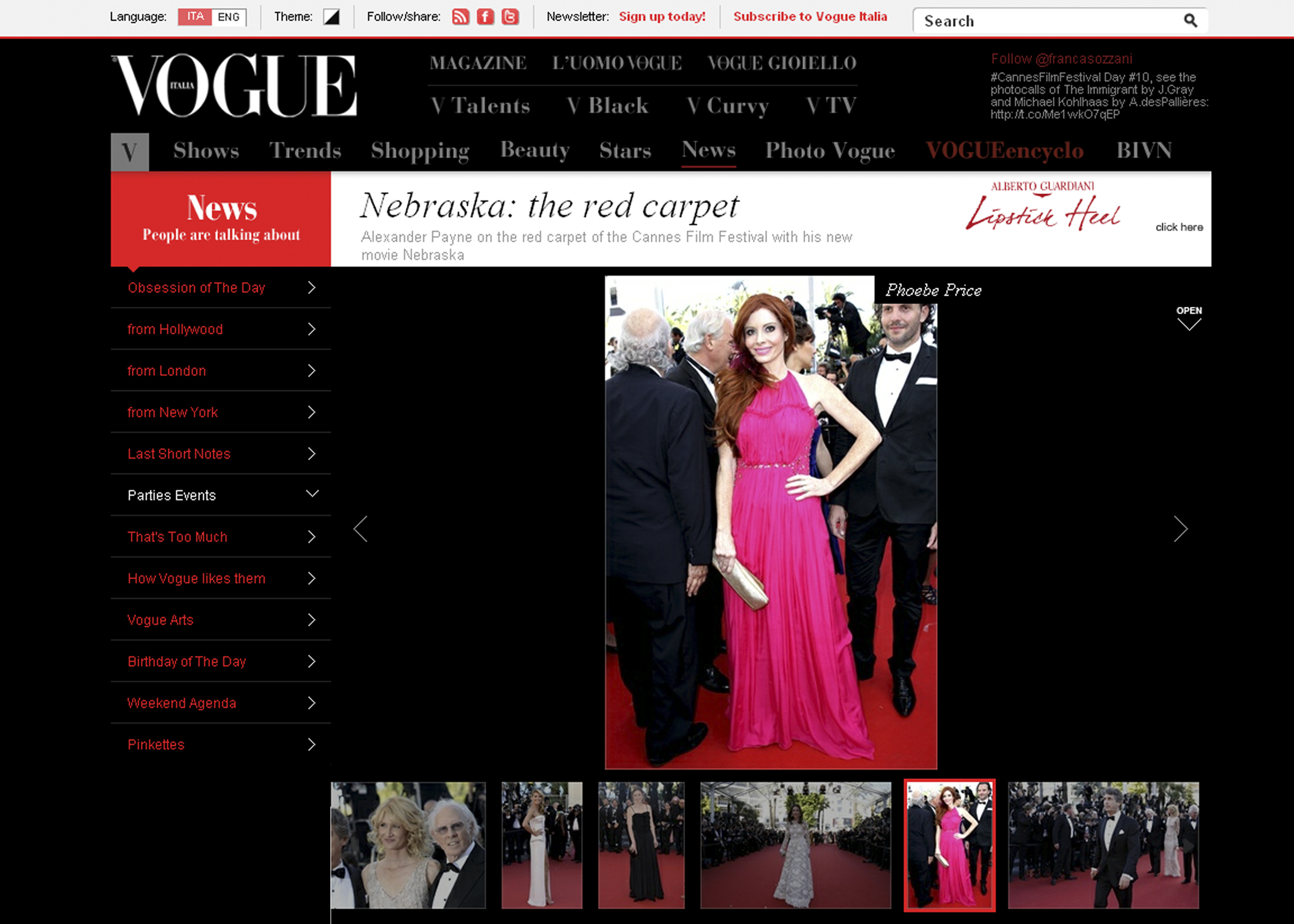The image size is (1294, 924).
Task: Click the Vogue Italia logo
Action: pos(234,86)
